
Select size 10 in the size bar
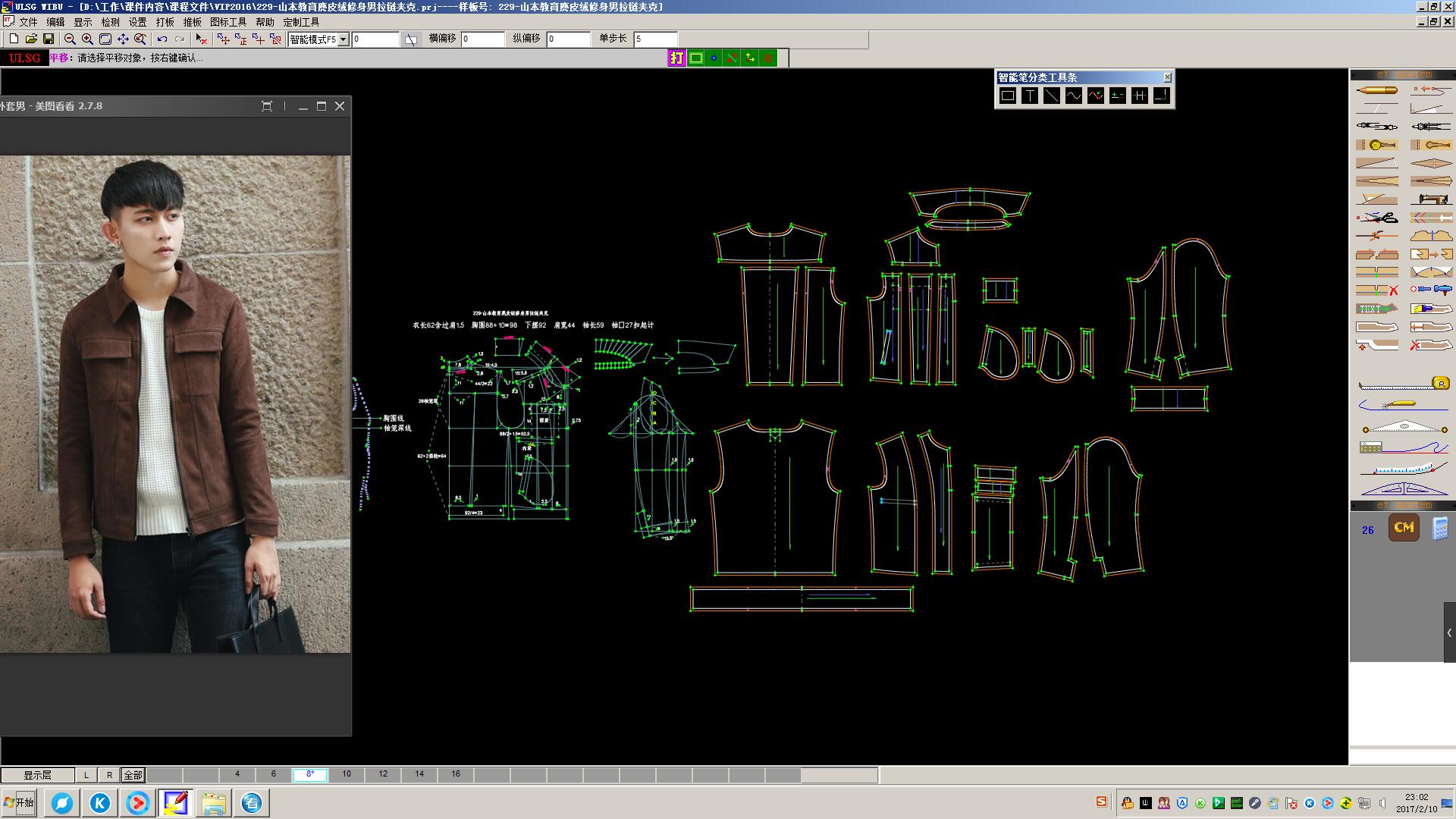pyautogui.click(x=347, y=774)
